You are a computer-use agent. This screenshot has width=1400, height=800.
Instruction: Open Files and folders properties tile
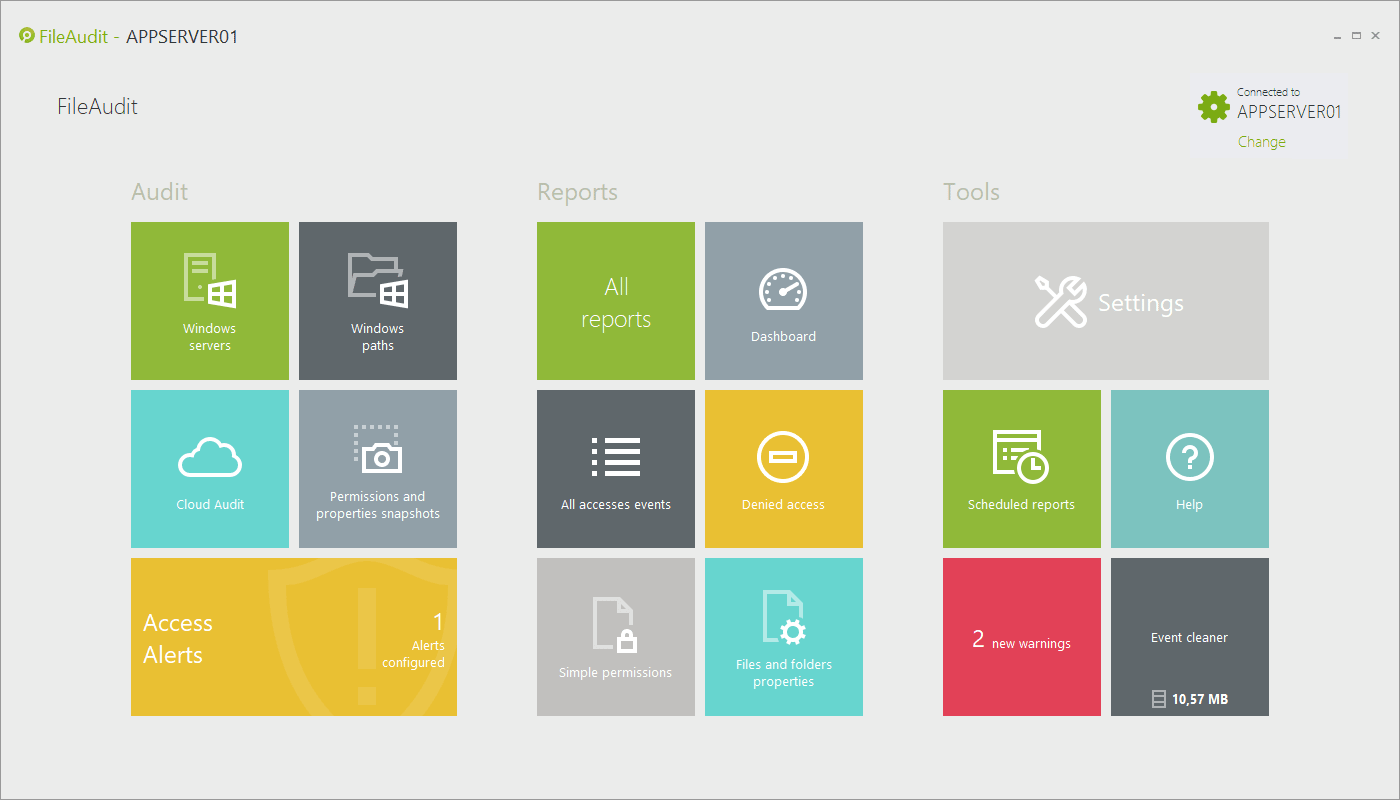(784, 637)
